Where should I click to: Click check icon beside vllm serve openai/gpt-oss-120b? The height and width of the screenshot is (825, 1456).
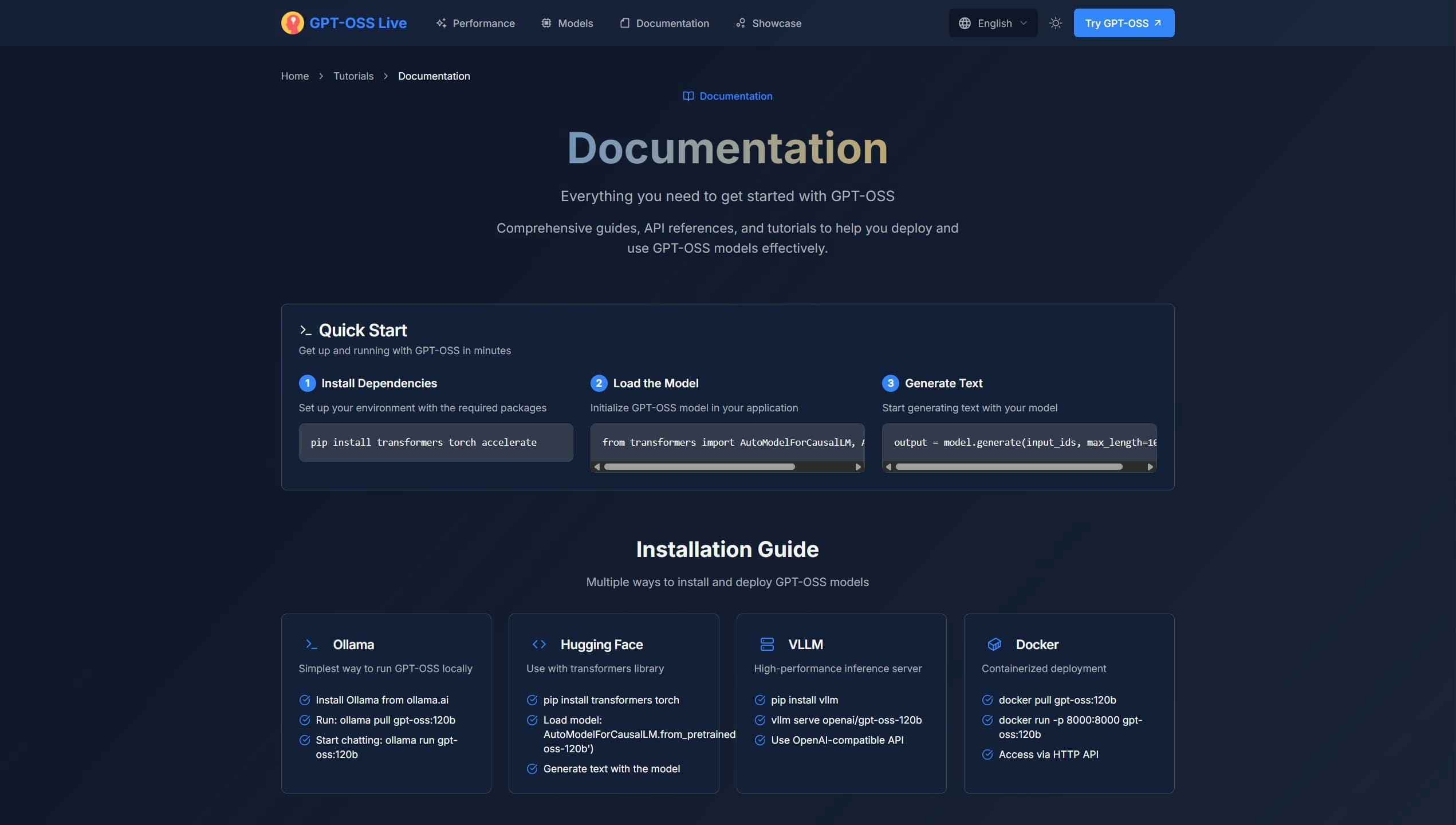[x=760, y=720]
